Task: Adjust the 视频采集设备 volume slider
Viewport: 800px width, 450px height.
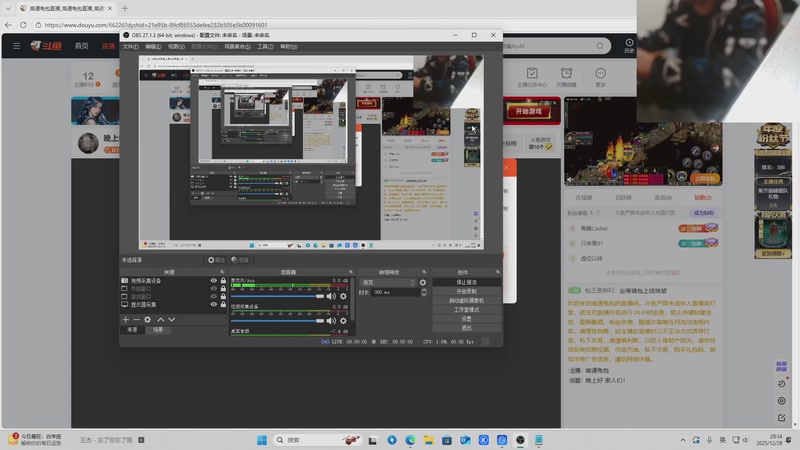Action: [278, 321]
